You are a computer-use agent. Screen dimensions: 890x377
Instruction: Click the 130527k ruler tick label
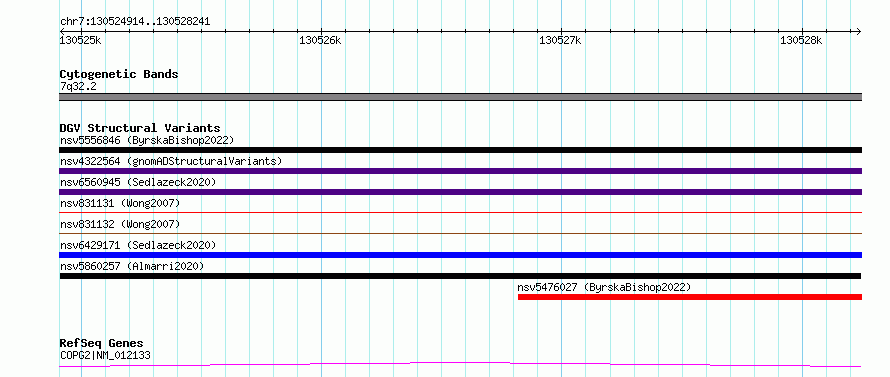pyautogui.click(x=560, y=40)
